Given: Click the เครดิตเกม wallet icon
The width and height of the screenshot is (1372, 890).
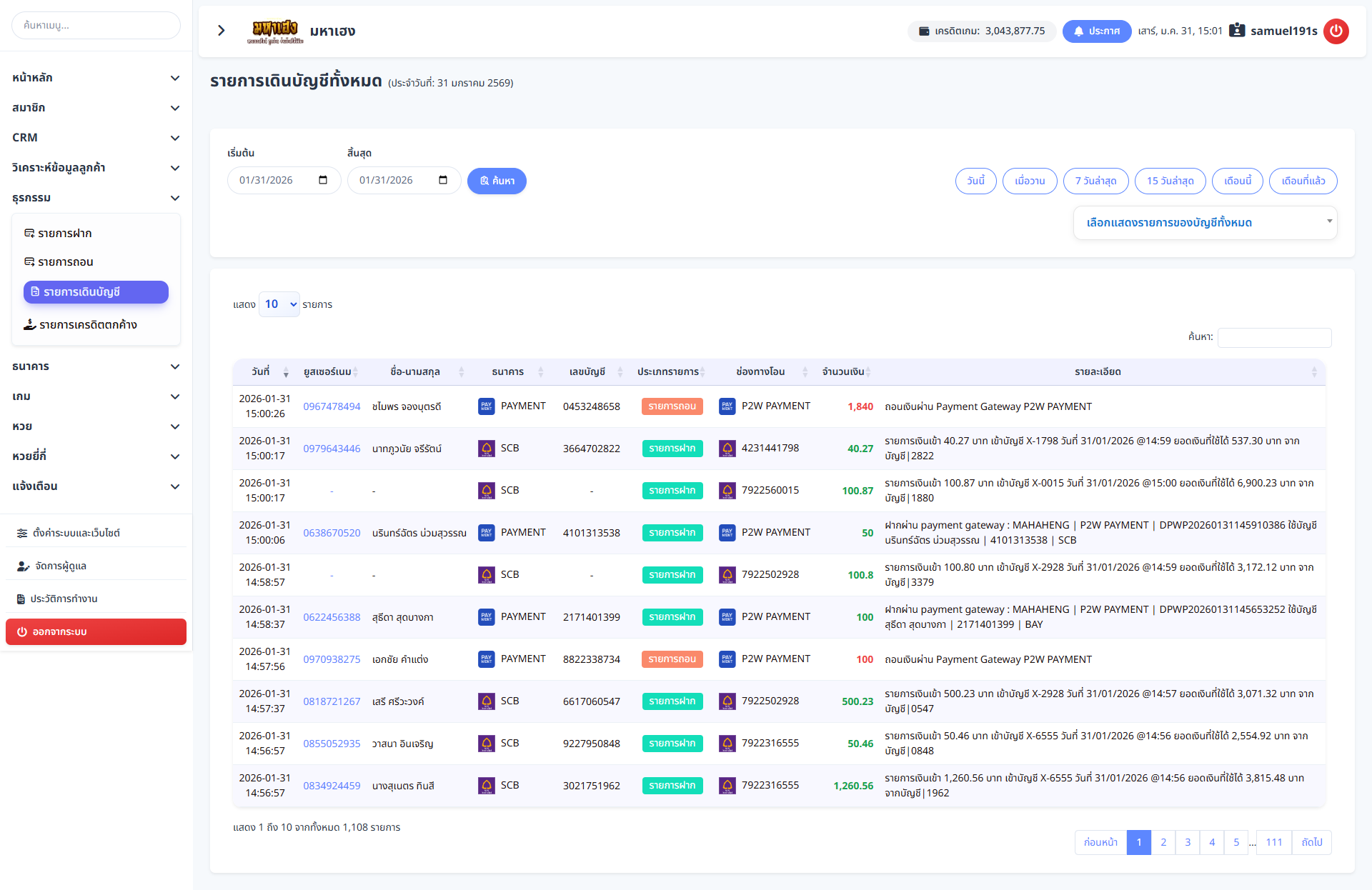Looking at the screenshot, I should (x=924, y=31).
